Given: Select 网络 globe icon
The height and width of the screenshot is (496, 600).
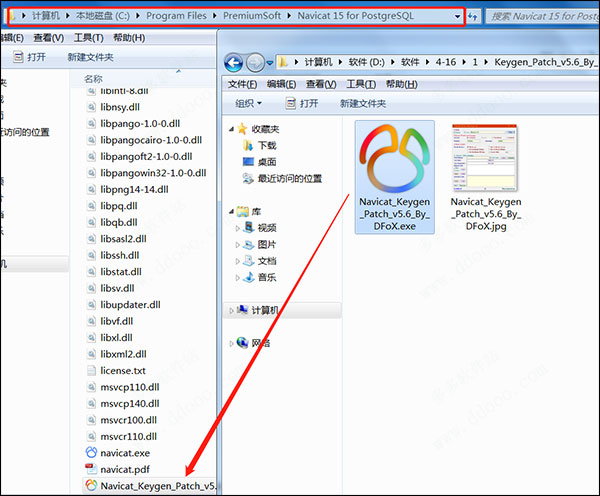Looking at the screenshot, I should point(243,342).
